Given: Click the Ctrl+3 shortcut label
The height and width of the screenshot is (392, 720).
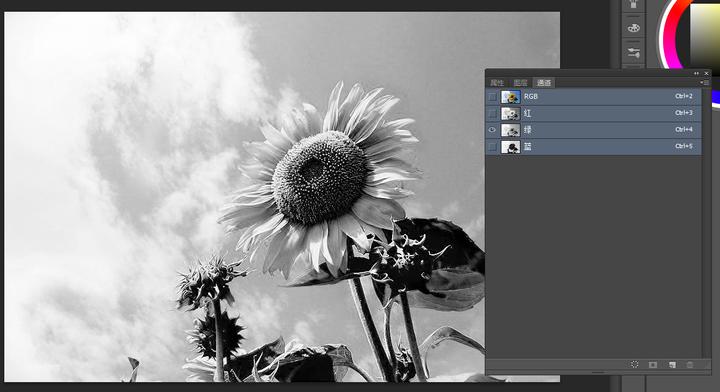Looking at the screenshot, I should (684, 113).
